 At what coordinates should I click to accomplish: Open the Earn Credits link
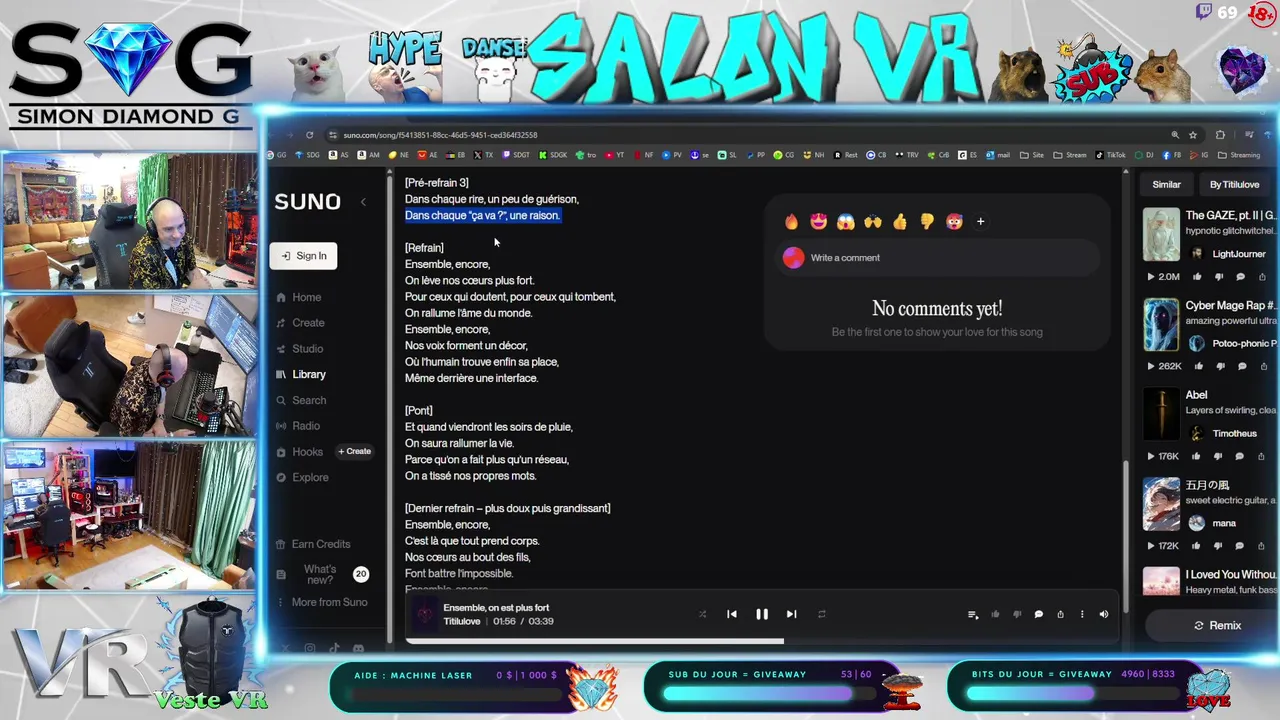pyautogui.click(x=313, y=544)
